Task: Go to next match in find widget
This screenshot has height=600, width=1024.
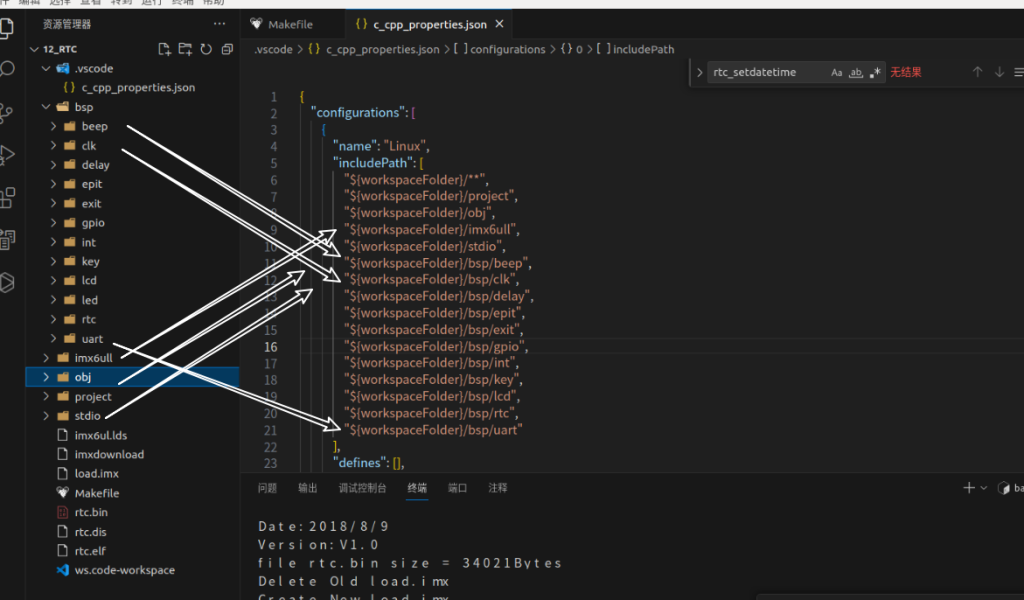Action: coord(999,72)
